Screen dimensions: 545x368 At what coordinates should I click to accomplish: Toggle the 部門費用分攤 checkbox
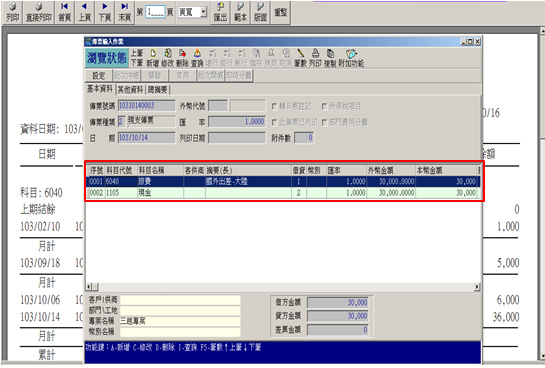[x=324, y=122]
